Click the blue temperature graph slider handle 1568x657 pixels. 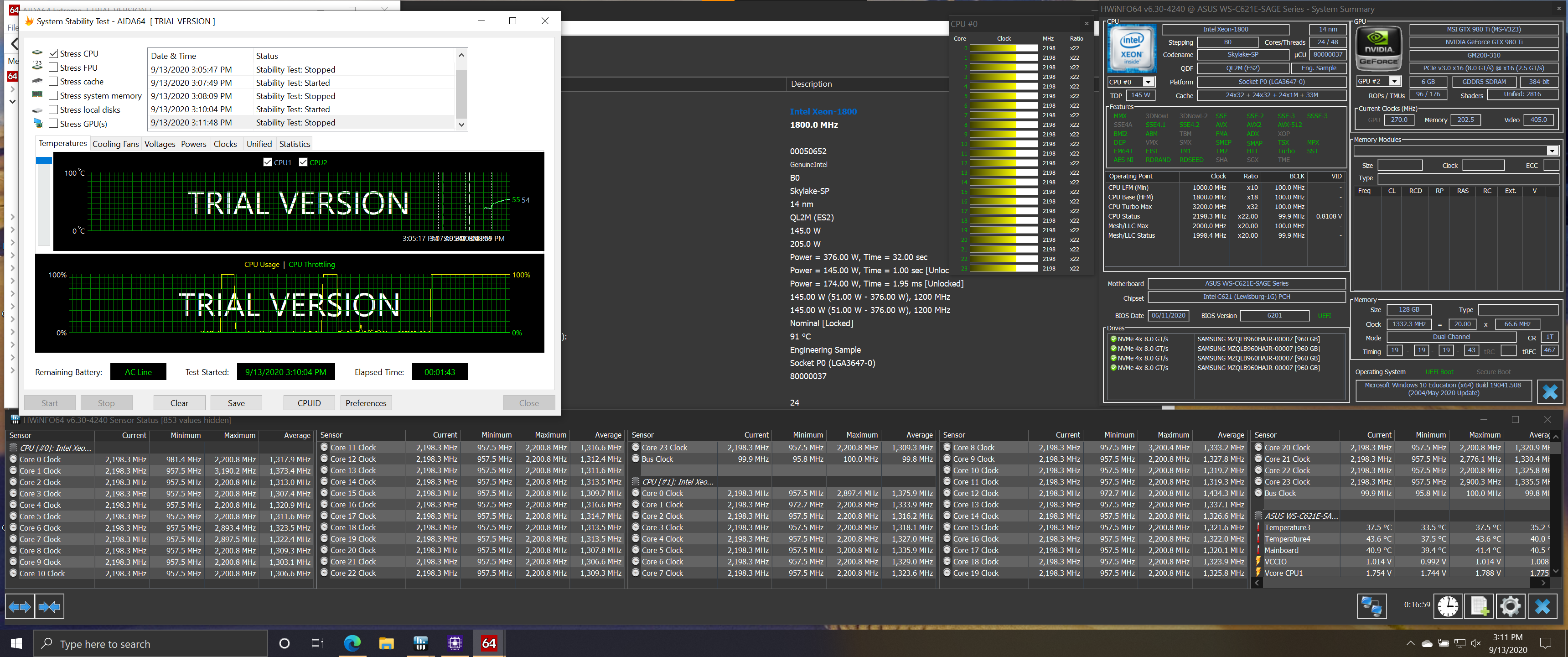[44, 161]
